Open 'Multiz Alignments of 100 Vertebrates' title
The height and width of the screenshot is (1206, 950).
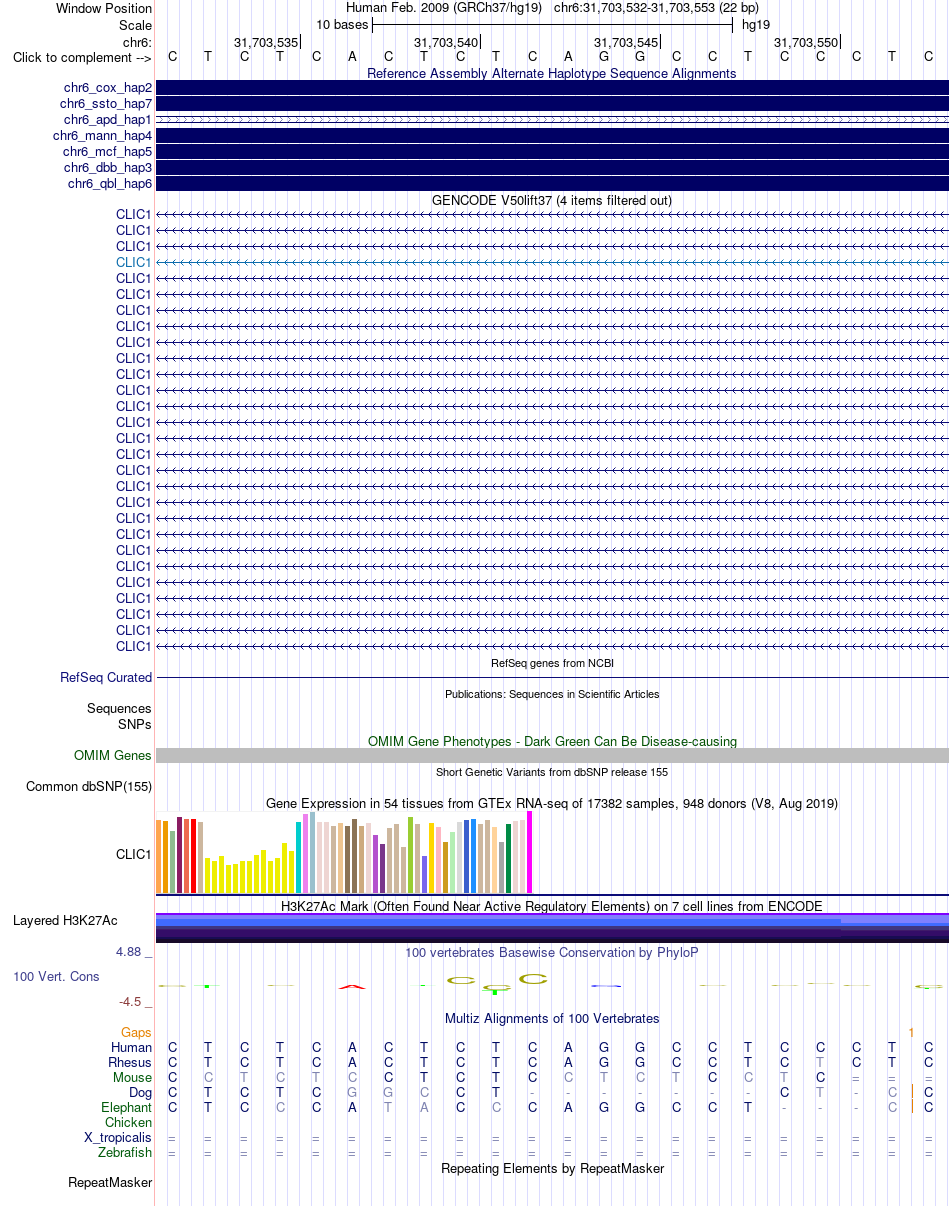click(x=552, y=1019)
